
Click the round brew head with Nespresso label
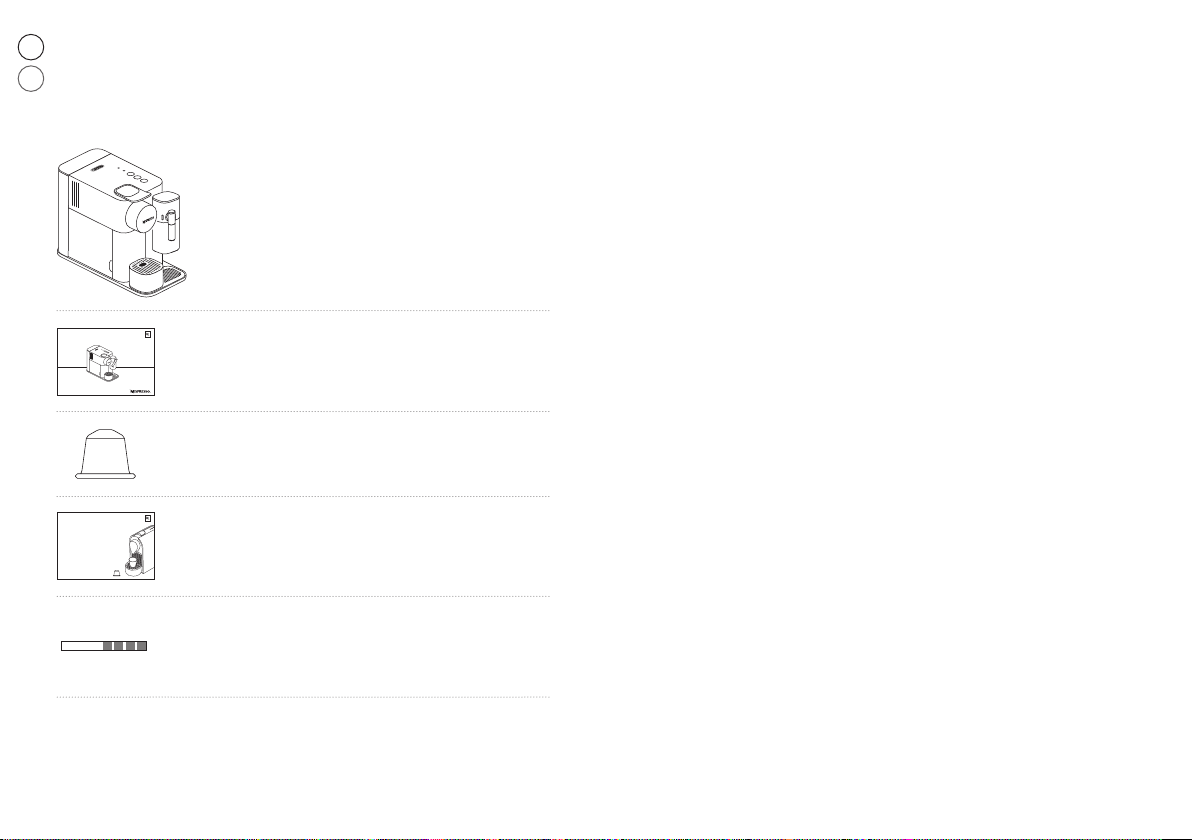[141, 217]
